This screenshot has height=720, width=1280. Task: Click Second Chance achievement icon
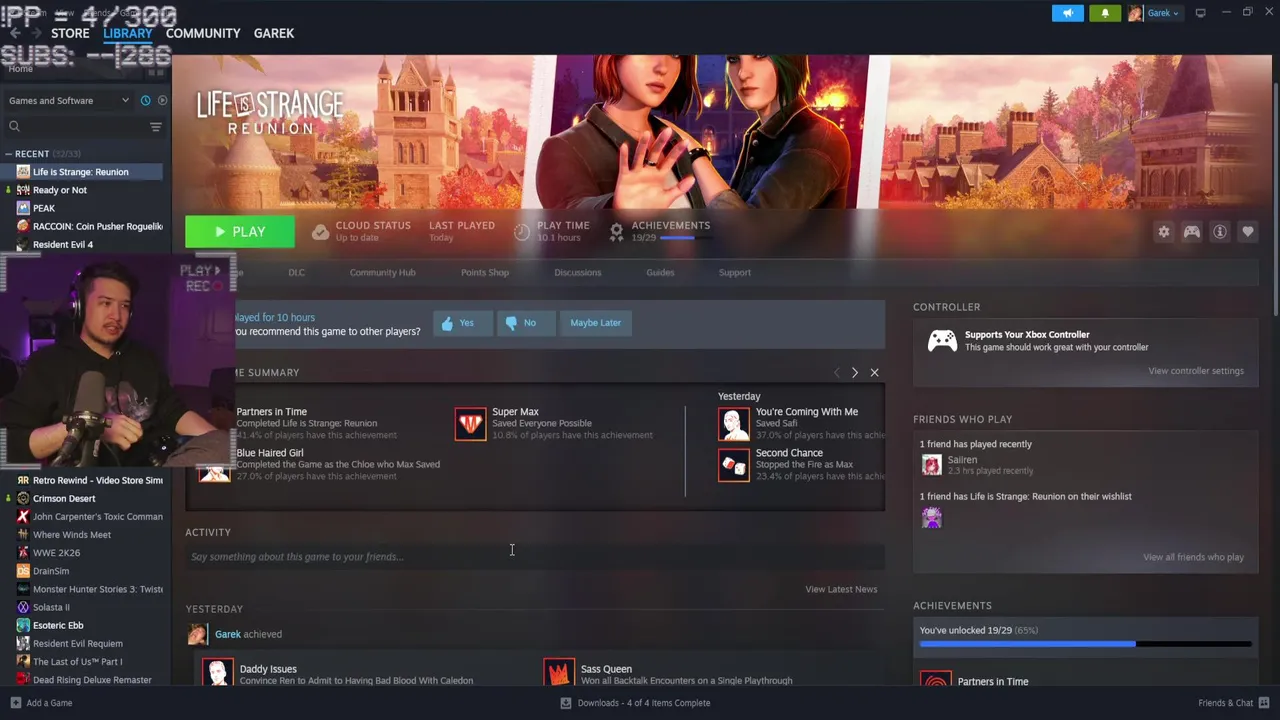(733, 465)
